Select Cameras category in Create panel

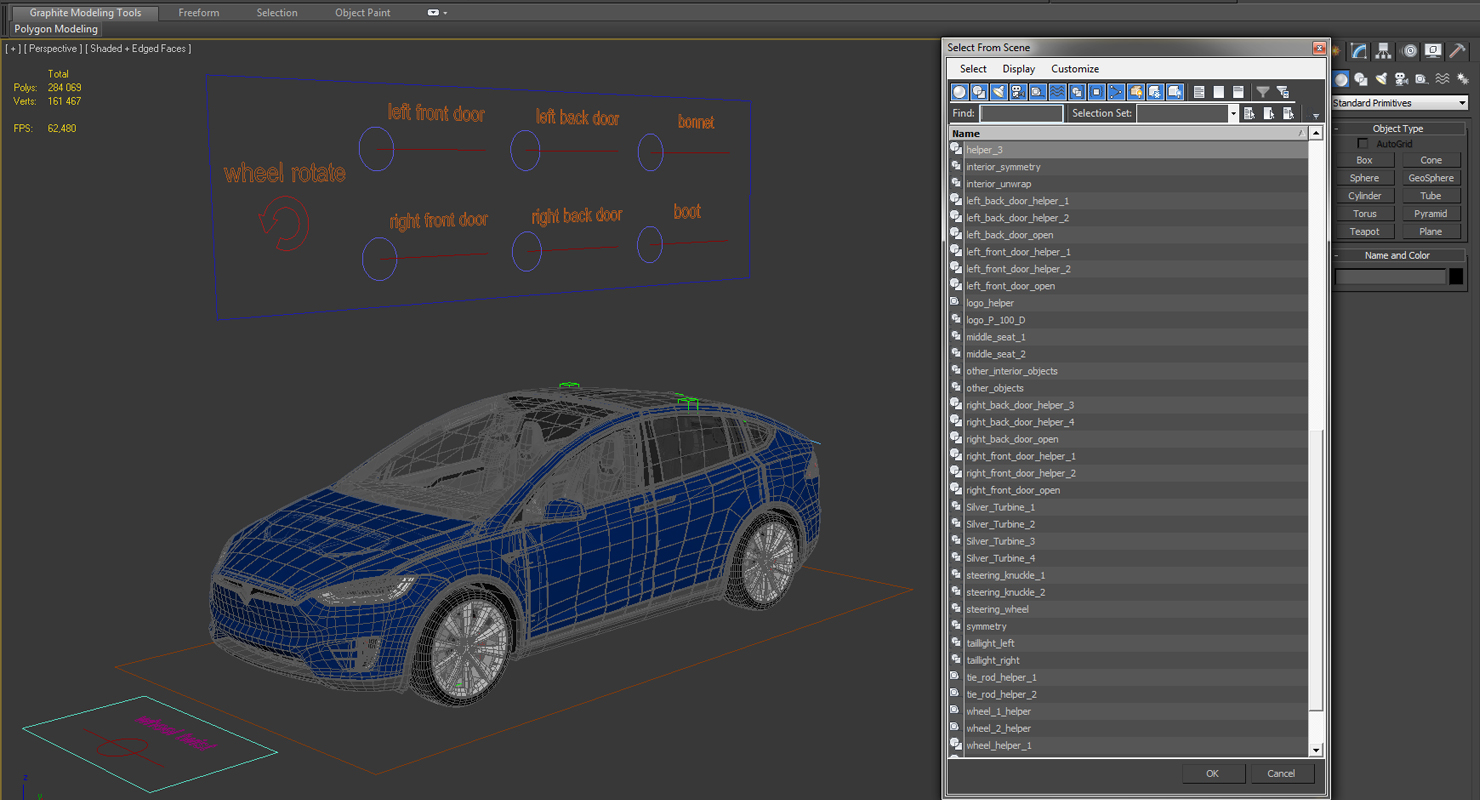point(1402,79)
